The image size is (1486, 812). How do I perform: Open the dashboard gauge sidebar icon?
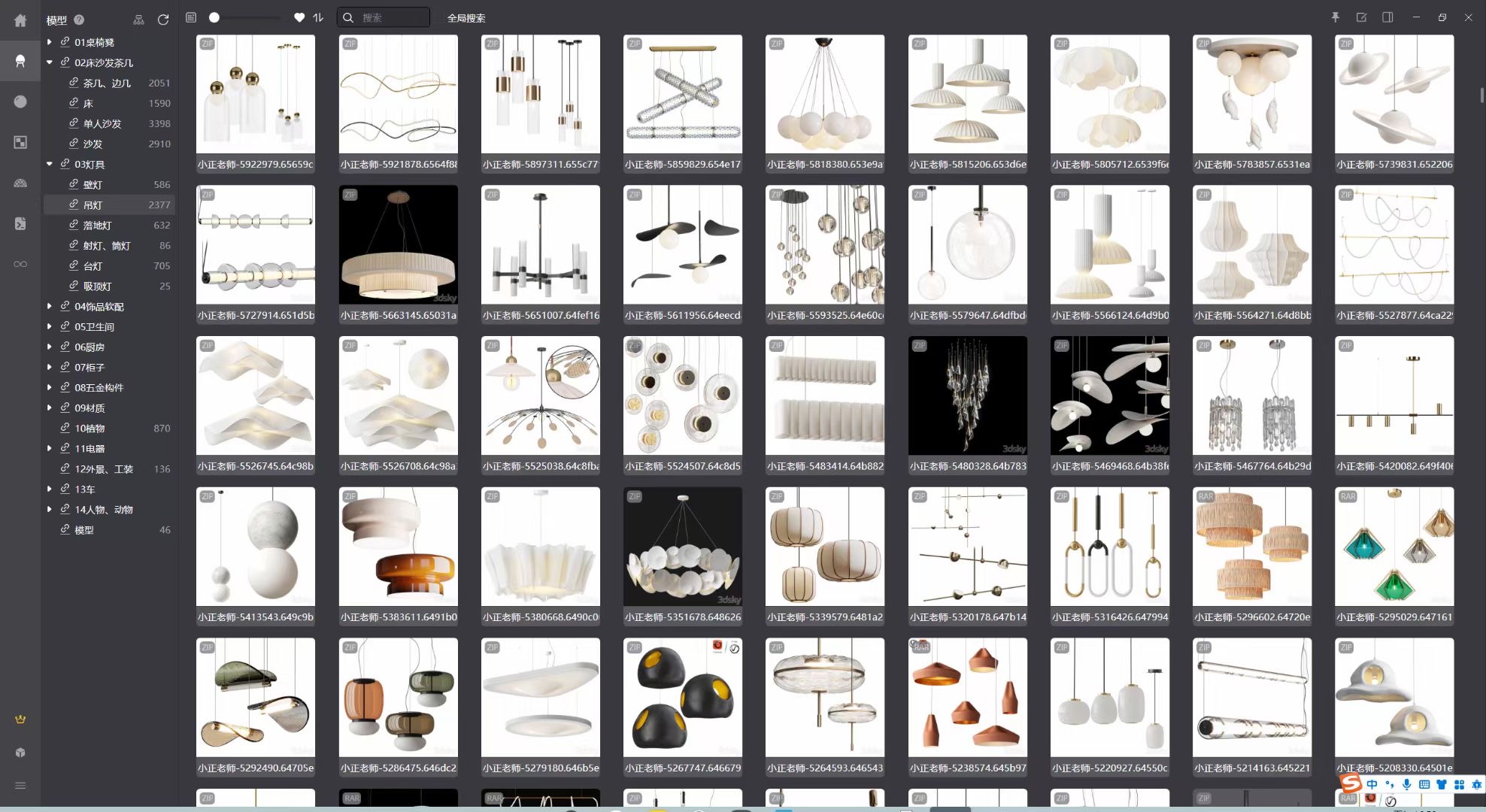(20, 183)
